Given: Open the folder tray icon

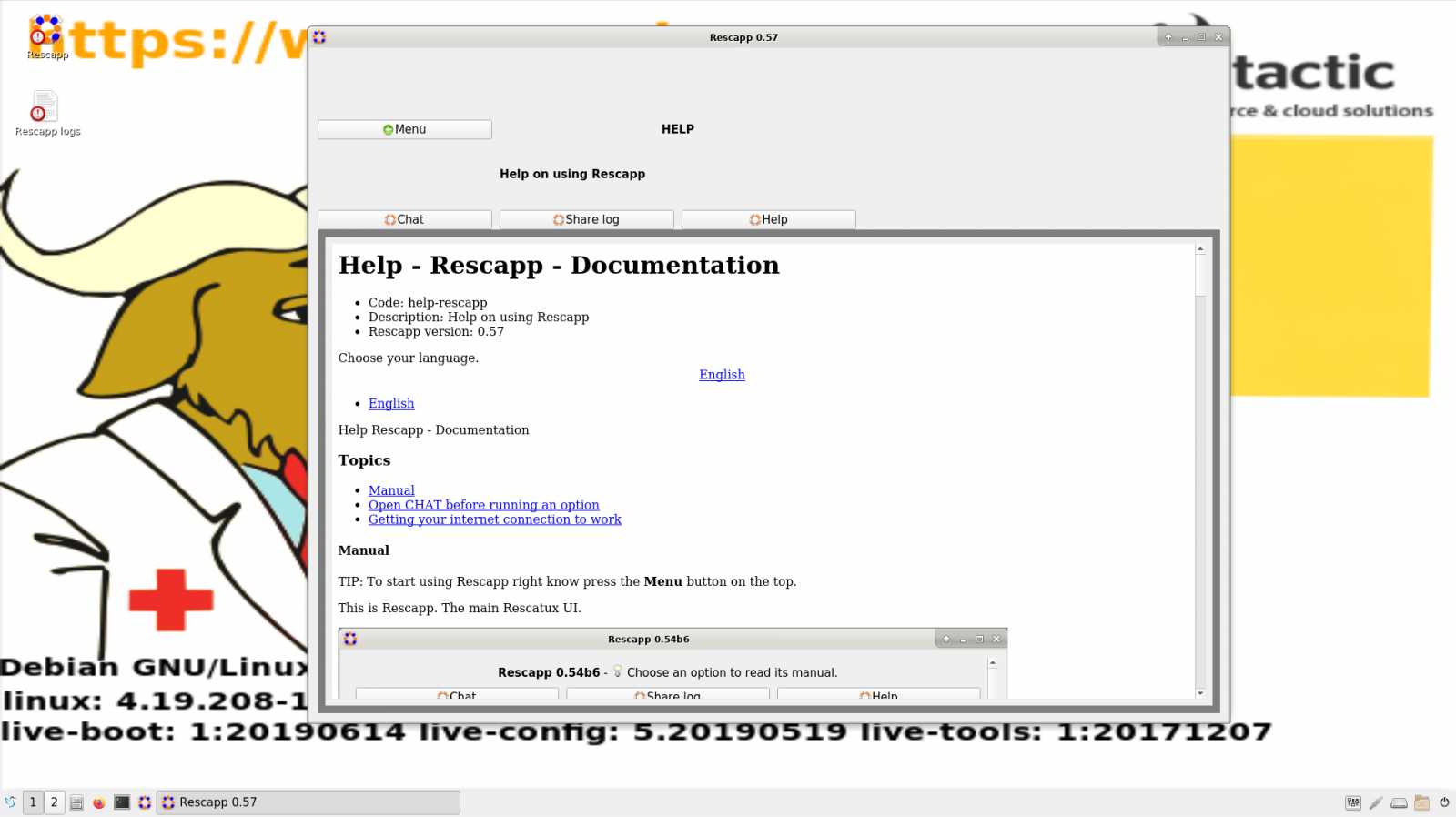Looking at the screenshot, I should point(1421,802).
